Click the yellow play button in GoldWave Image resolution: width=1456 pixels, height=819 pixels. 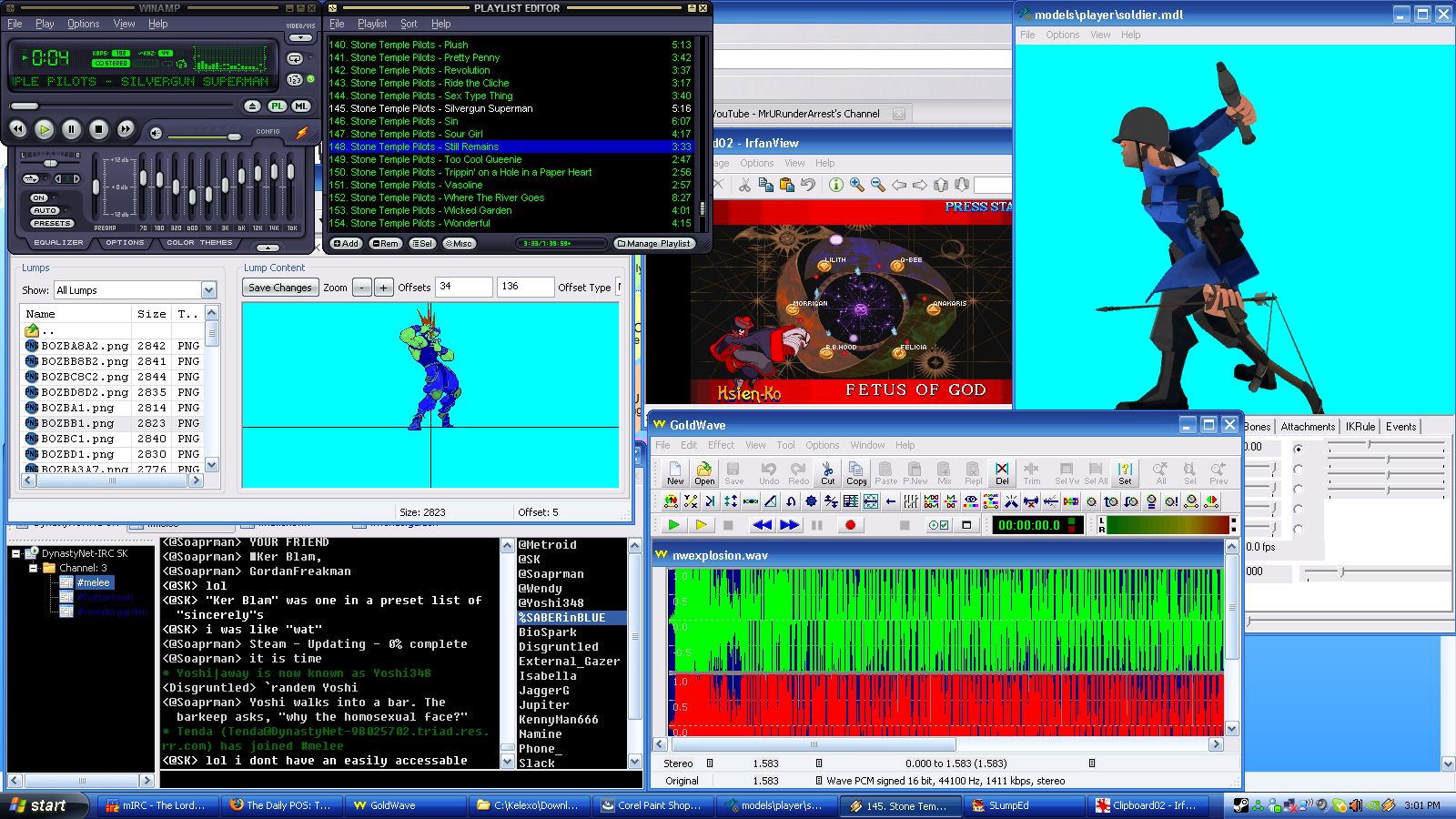coord(701,525)
